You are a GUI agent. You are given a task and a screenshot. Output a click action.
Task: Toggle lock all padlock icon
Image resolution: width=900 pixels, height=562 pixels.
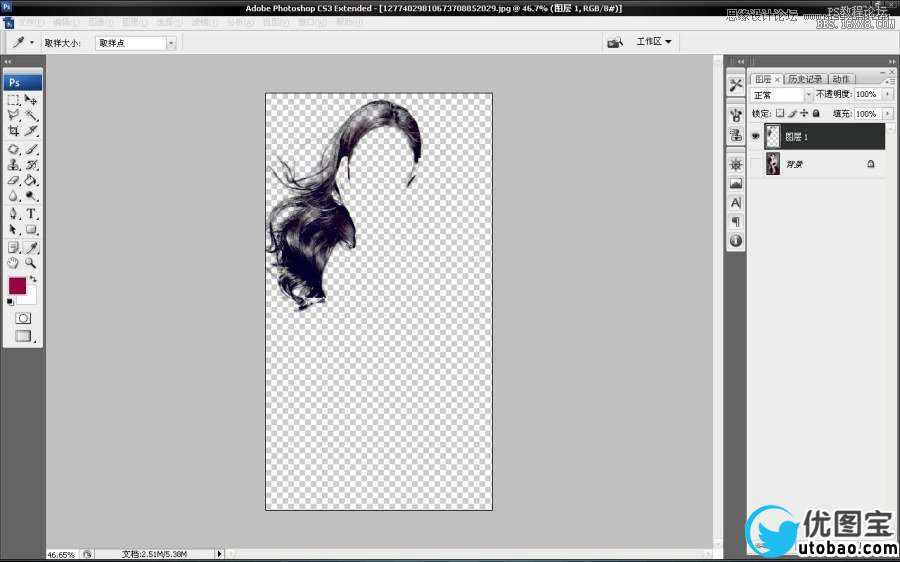click(x=816, y=114)
